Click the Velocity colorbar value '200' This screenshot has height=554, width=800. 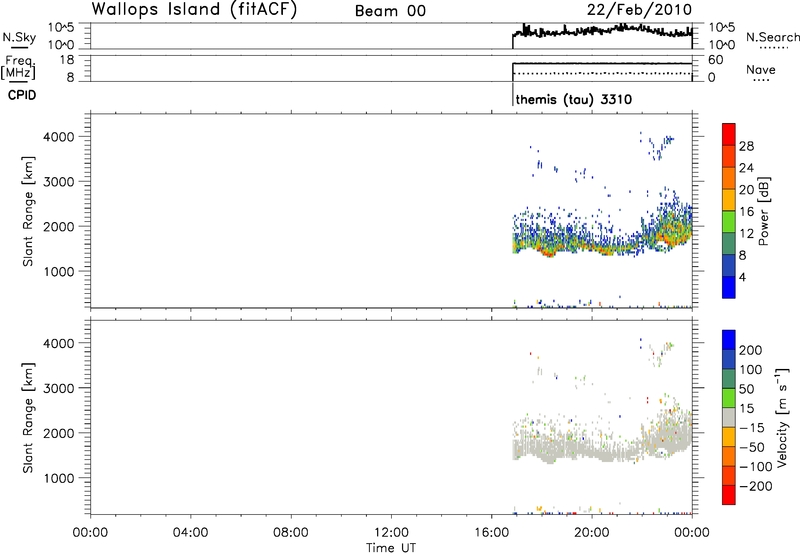pyautogui.click(x=751, y=350)
